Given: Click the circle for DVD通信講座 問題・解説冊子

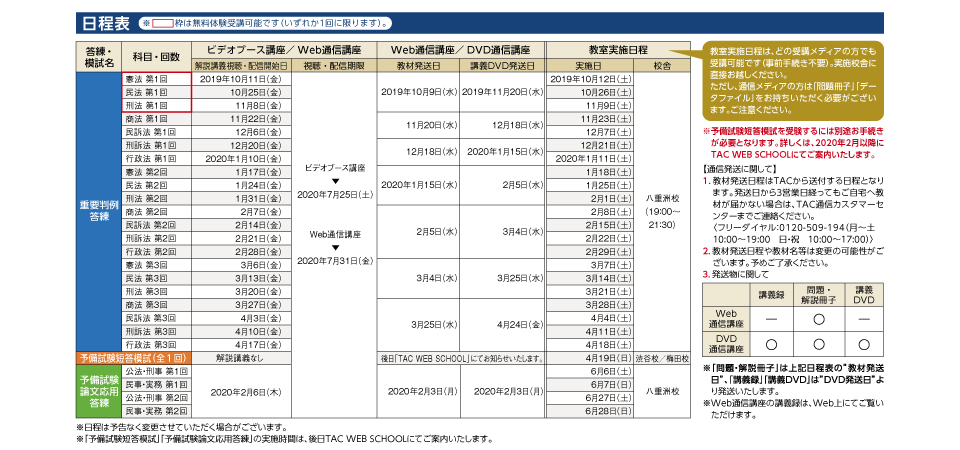Looking at the screenshot, I should click(x=818, y=344).
